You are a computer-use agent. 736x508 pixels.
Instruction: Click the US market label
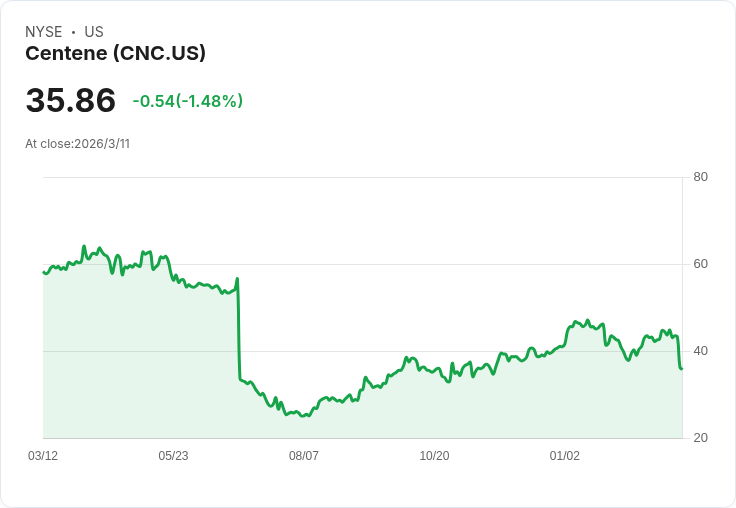click(x=94, y=32)
